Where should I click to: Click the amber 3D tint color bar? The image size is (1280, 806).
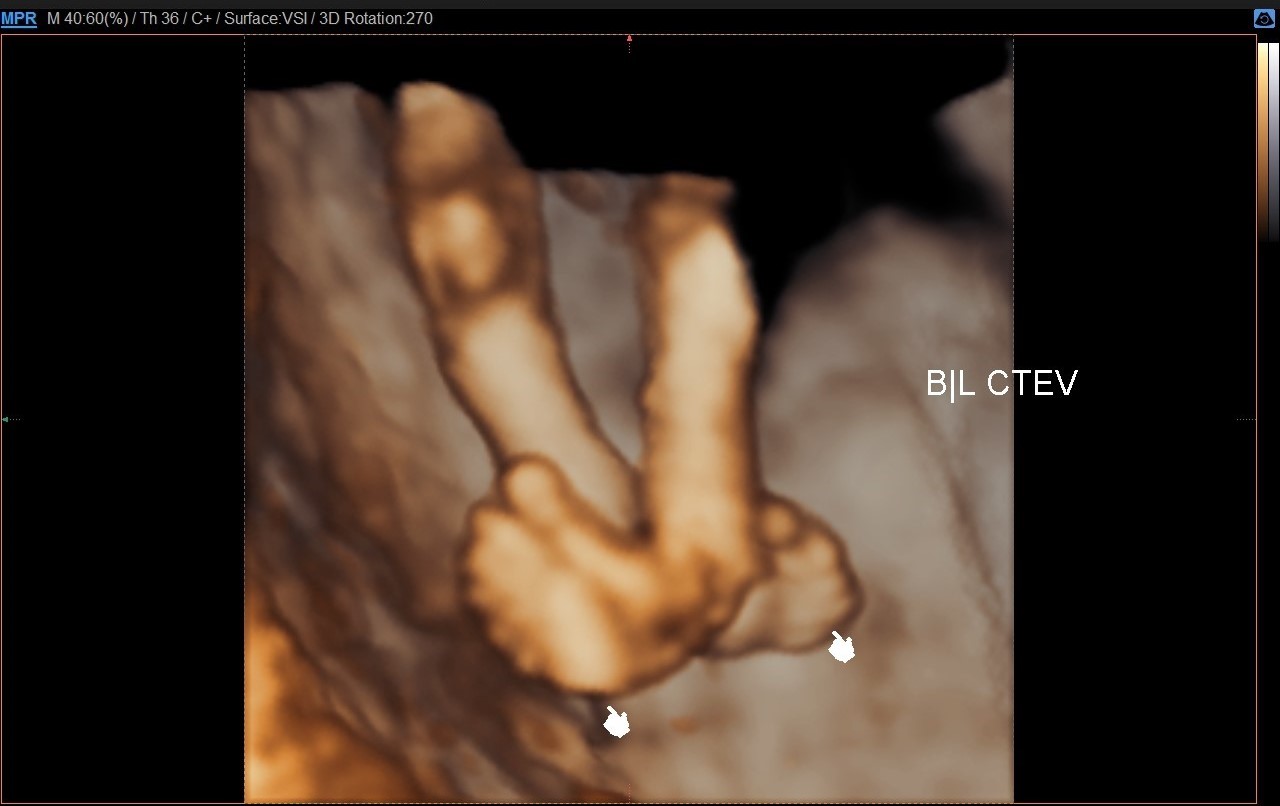click(x=1263, y=141)
